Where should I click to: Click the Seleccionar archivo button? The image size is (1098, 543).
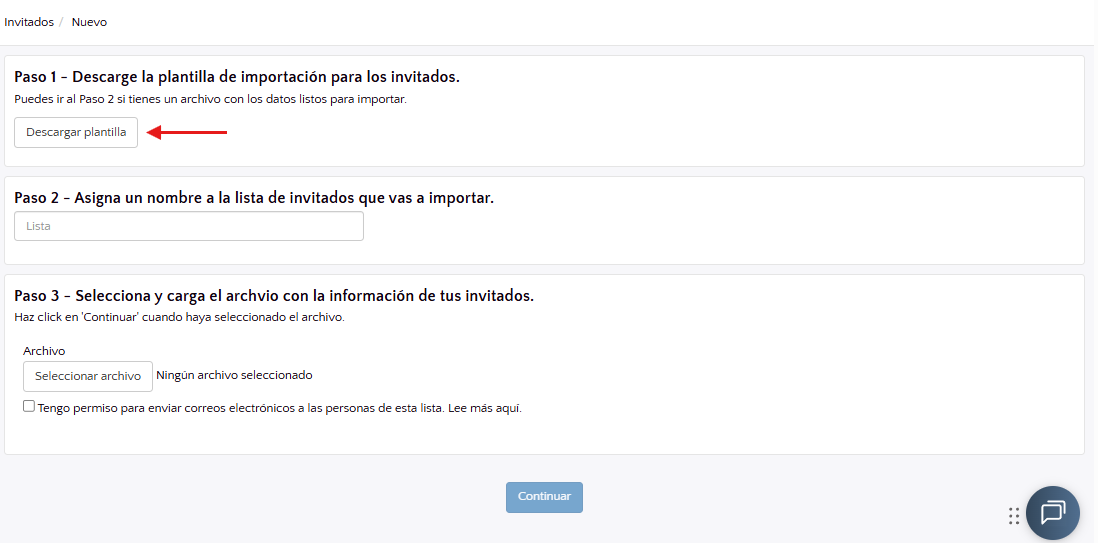click(88, 376)
